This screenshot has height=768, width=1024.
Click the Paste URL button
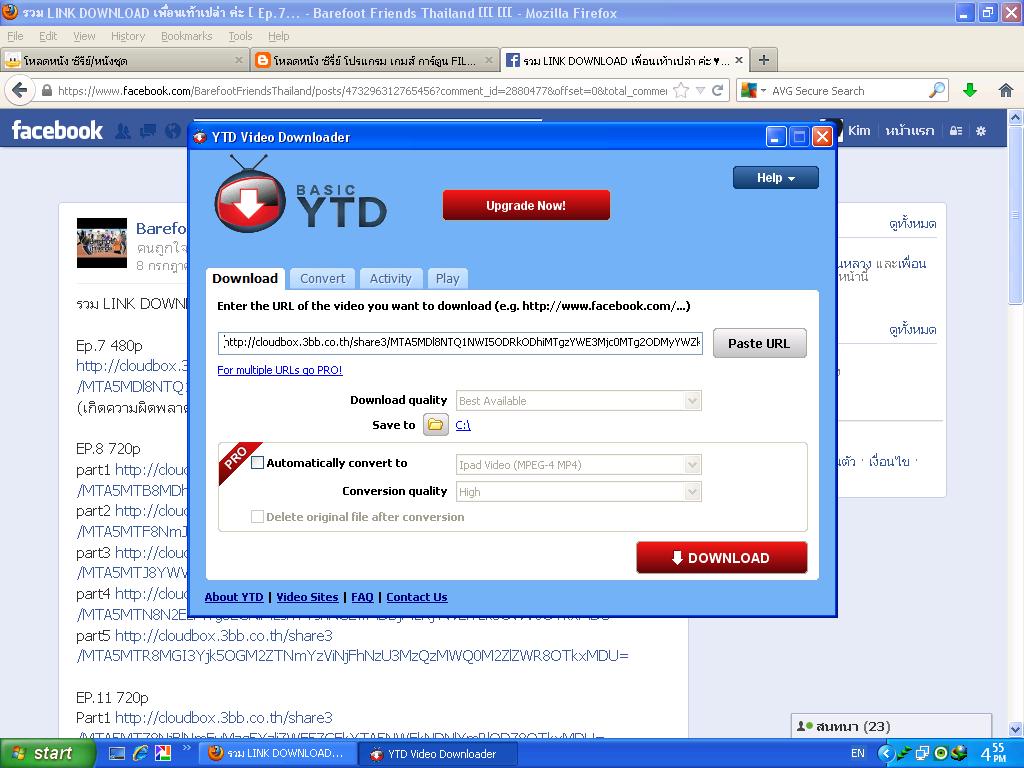click(x=759, y=344)
